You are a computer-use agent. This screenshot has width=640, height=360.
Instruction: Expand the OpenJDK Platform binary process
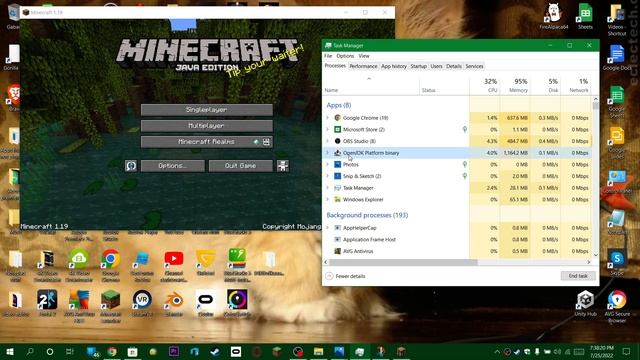tap(327, 153)
